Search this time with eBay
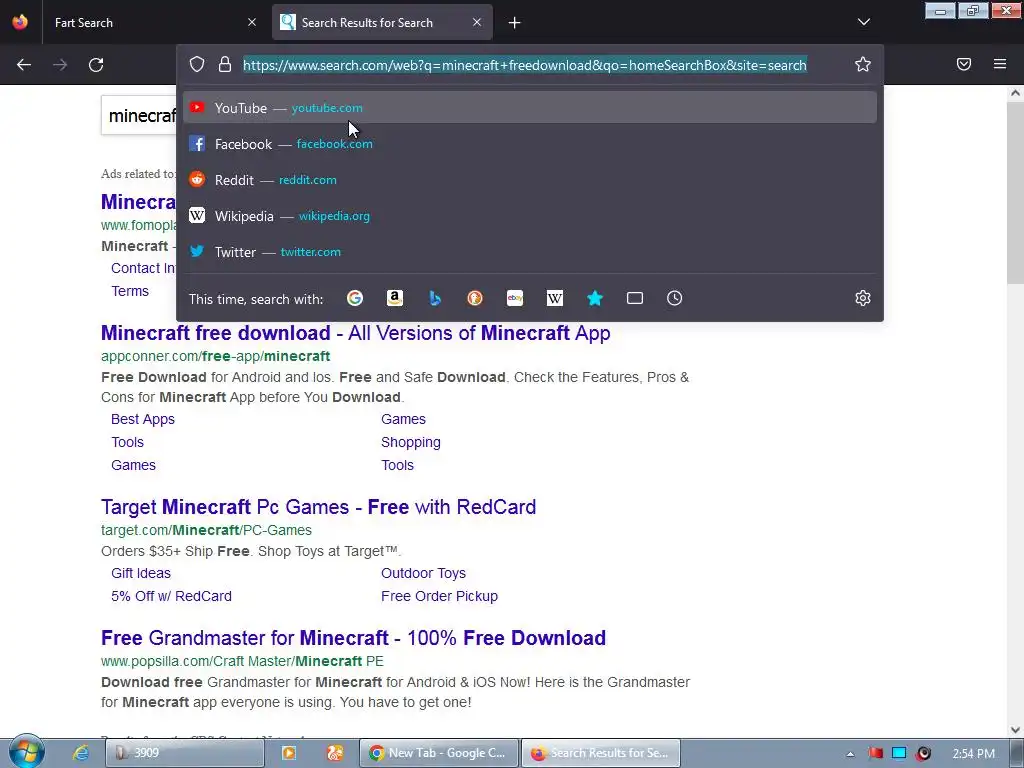The height and width of the screenshot is (768, 1024). (x=515, y=298)
